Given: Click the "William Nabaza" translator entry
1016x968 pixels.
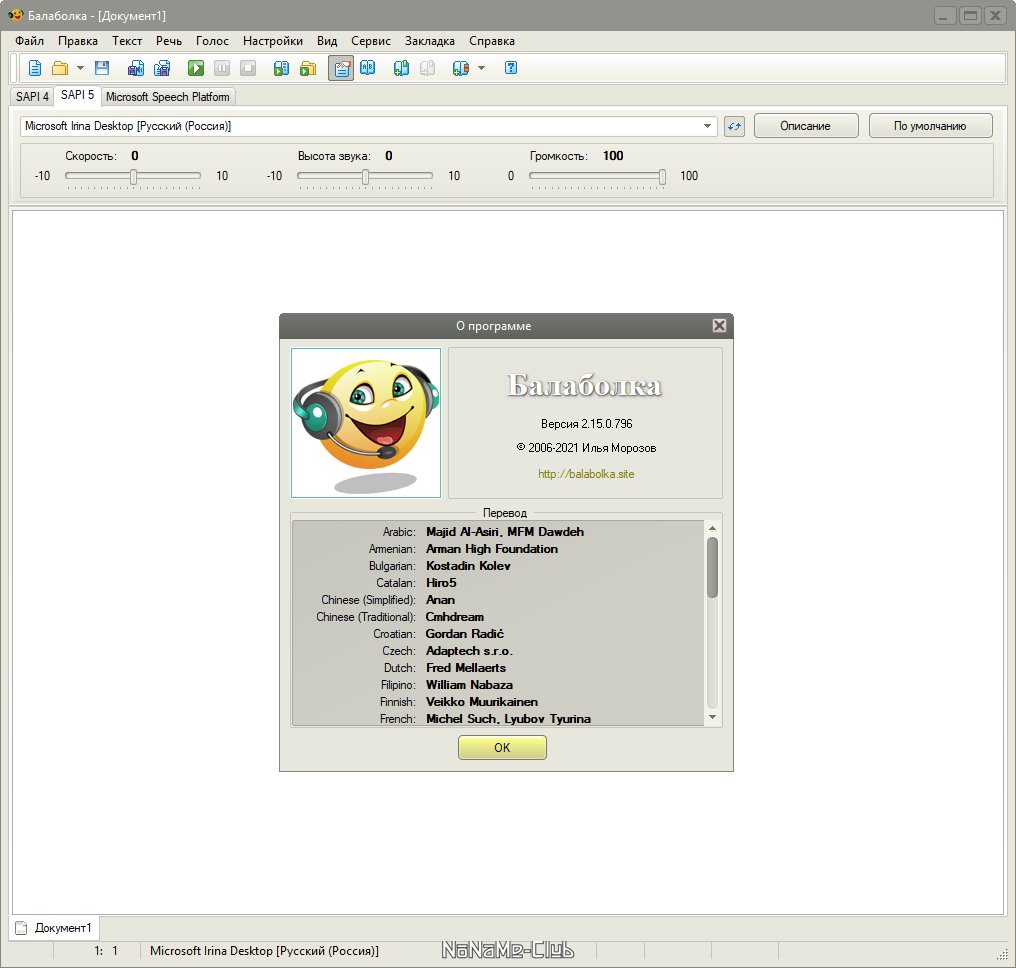Looking at the screenshot, I should click(469, 685).
